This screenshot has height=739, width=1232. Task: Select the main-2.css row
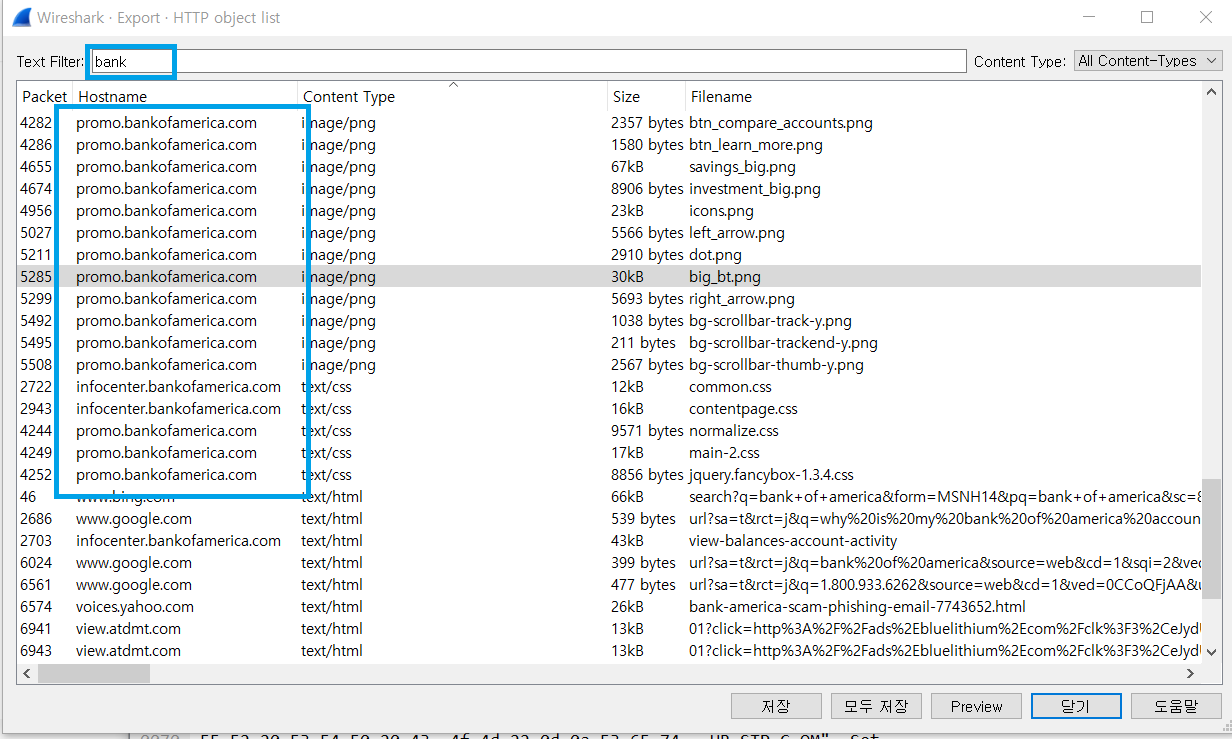tap(610, 453)
